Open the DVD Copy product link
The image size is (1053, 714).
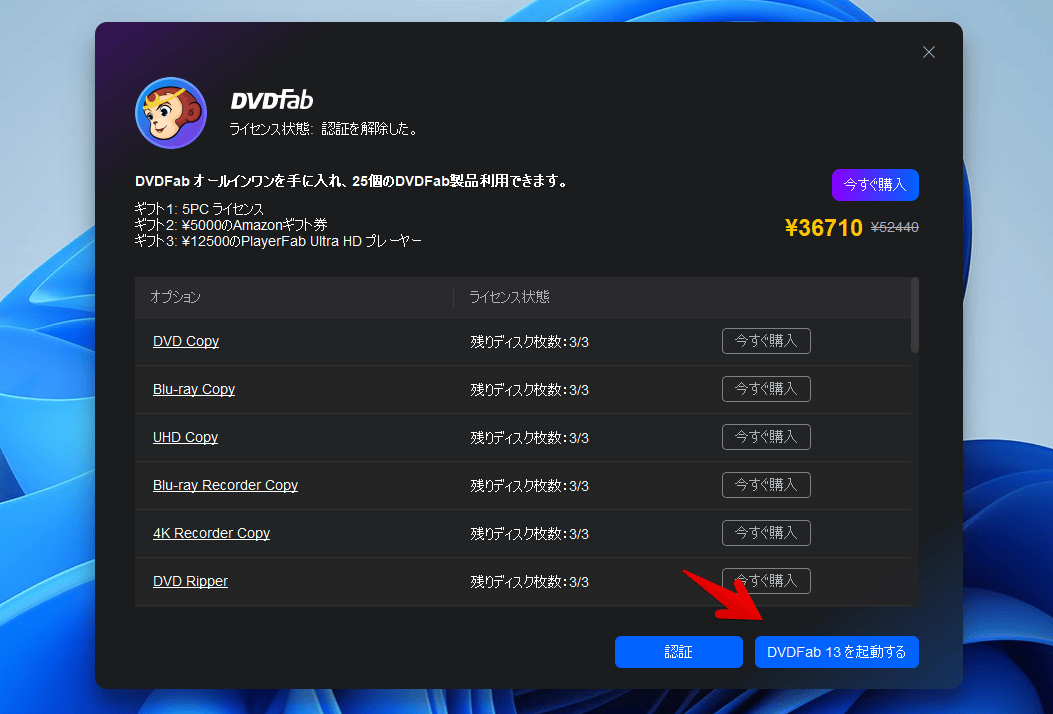point(186,341)
